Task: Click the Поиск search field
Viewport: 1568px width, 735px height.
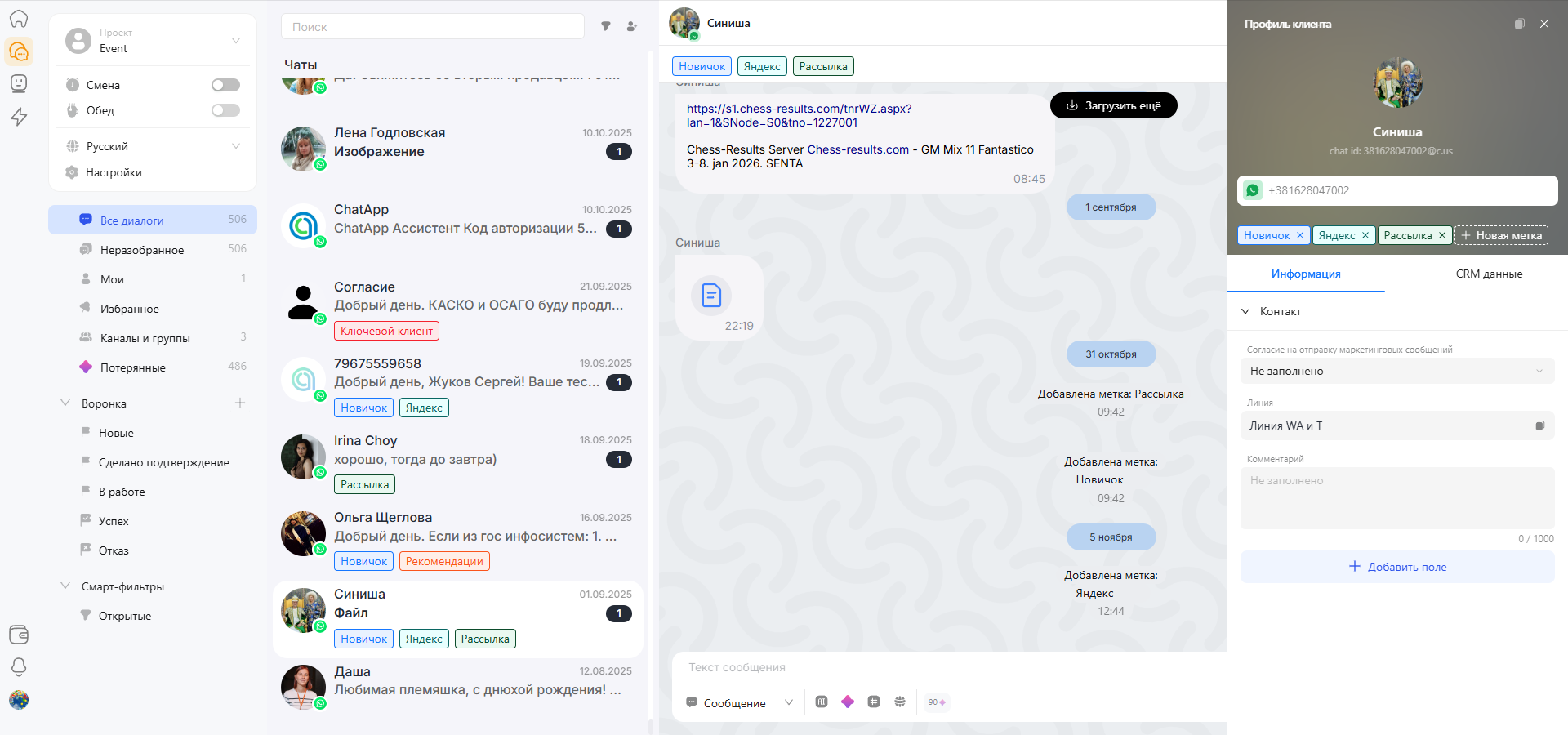Action: (433, 27)
